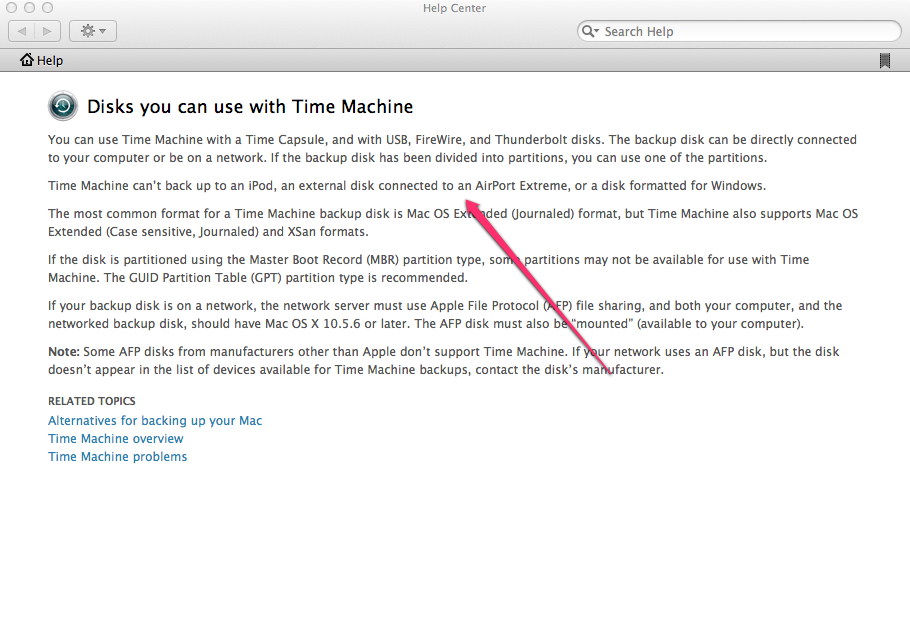Screen dimensions: 910x624
Task: Click the paragraph about Mac OS Extended (Journaled) format
Action: [453, 222]
